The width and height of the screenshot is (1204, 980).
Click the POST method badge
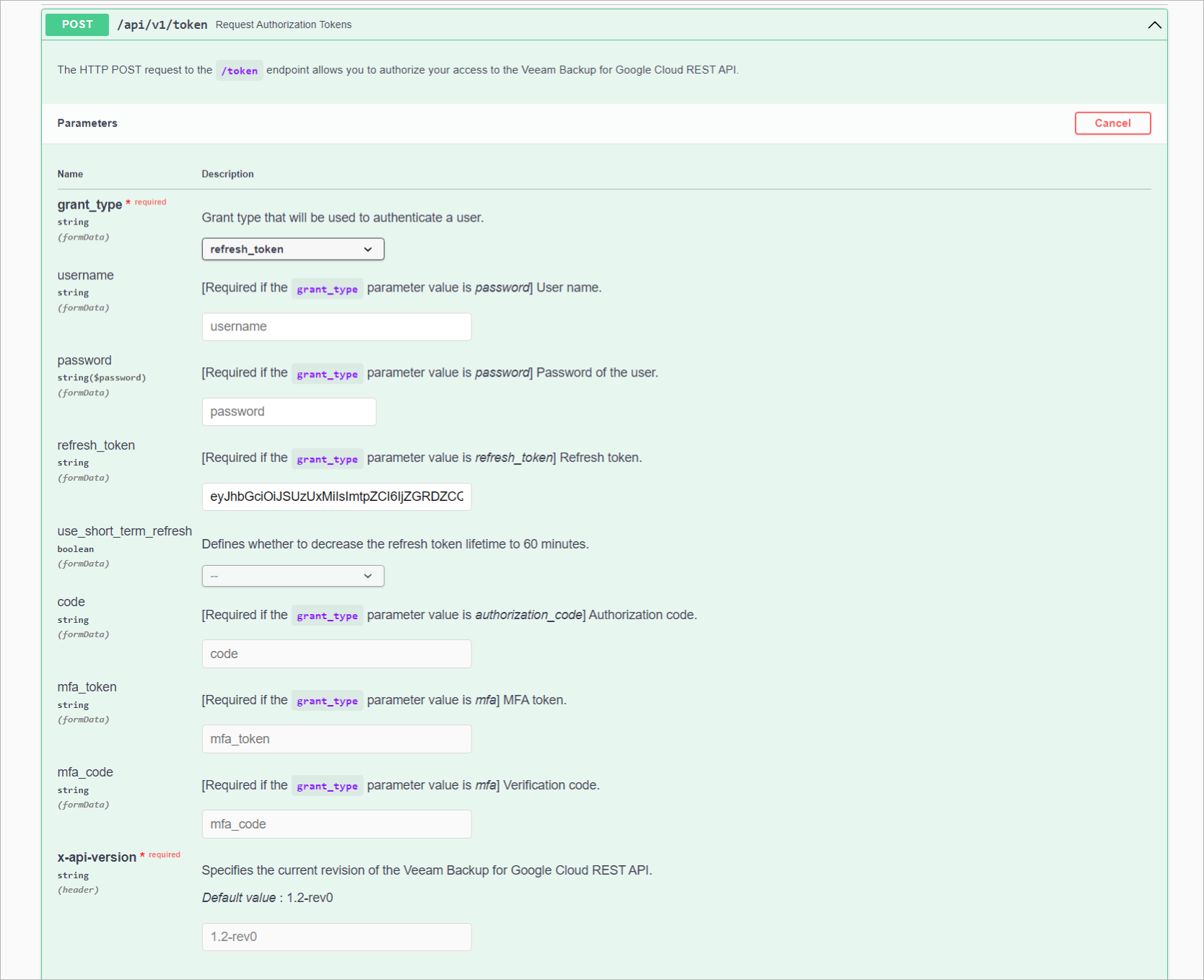[x=77, y=25]
